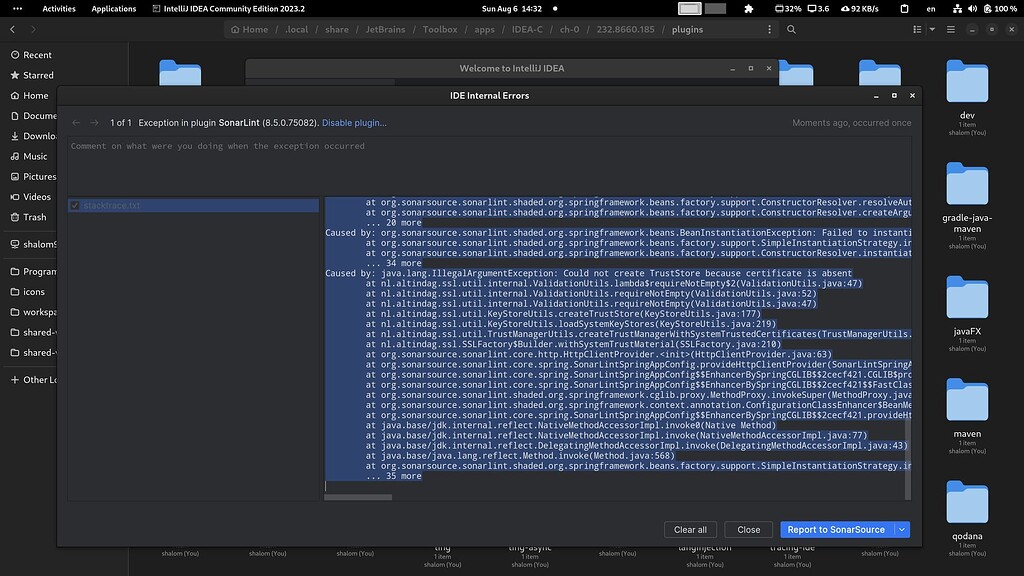Uncheck stacktrace.txt attachment

click(x=73, y=206)
